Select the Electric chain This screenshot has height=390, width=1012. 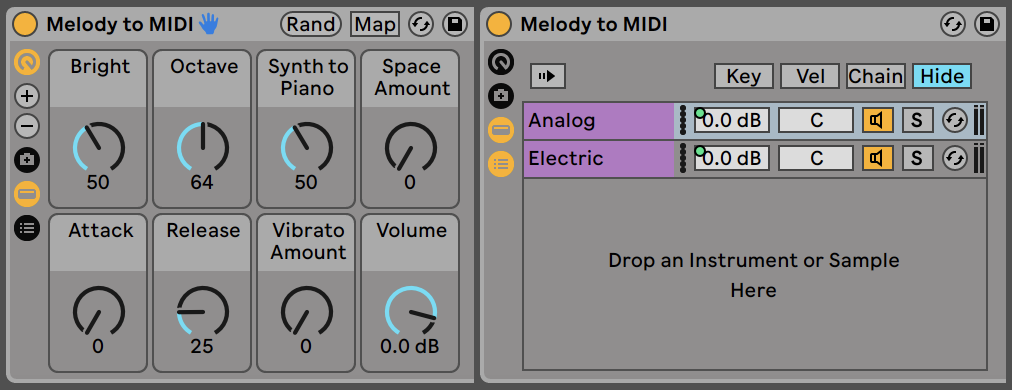point(599,158)
